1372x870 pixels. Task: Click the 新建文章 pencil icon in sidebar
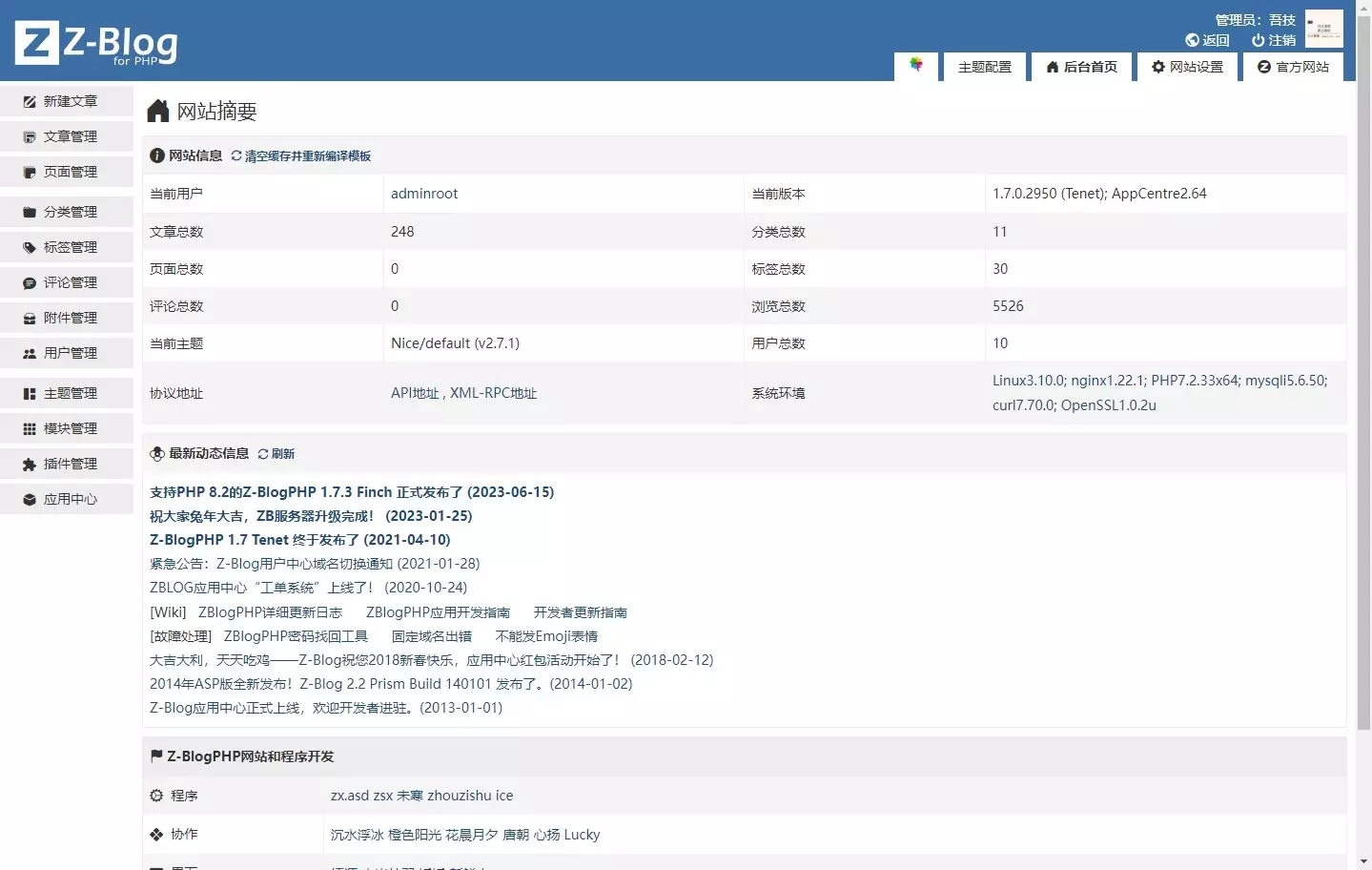coord(30,101)
